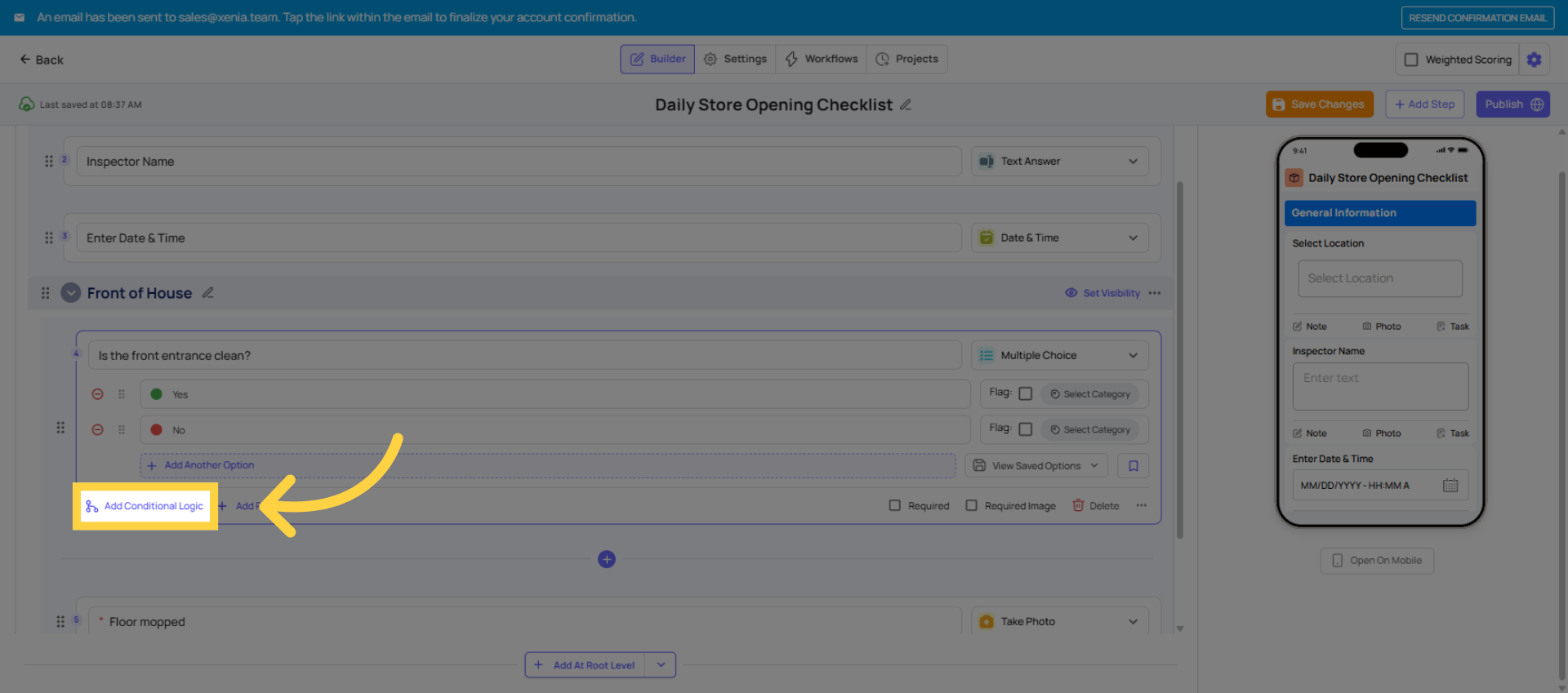Click Enter text field in phone preview

[x=1380, y=386]
